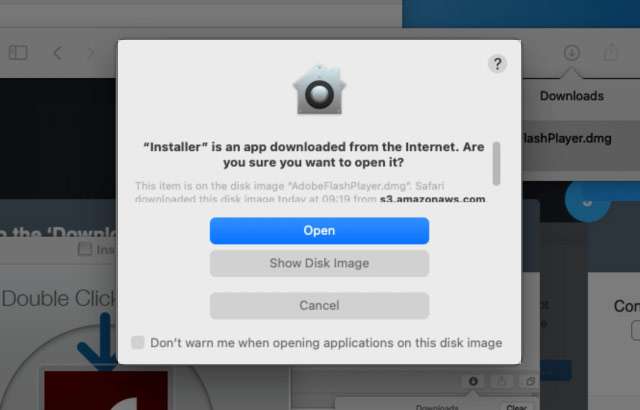
Task: Toggle the Safari sidebar icon
Action: point(18,53)
